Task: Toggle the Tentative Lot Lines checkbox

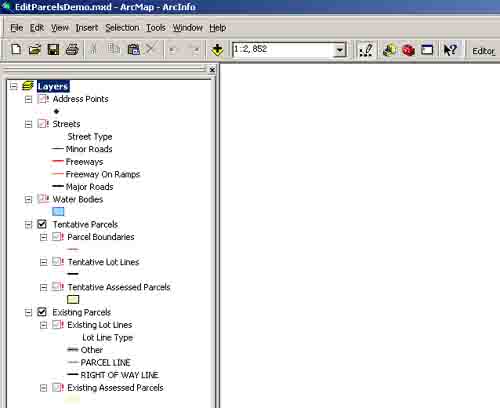Action: point(58,262)
